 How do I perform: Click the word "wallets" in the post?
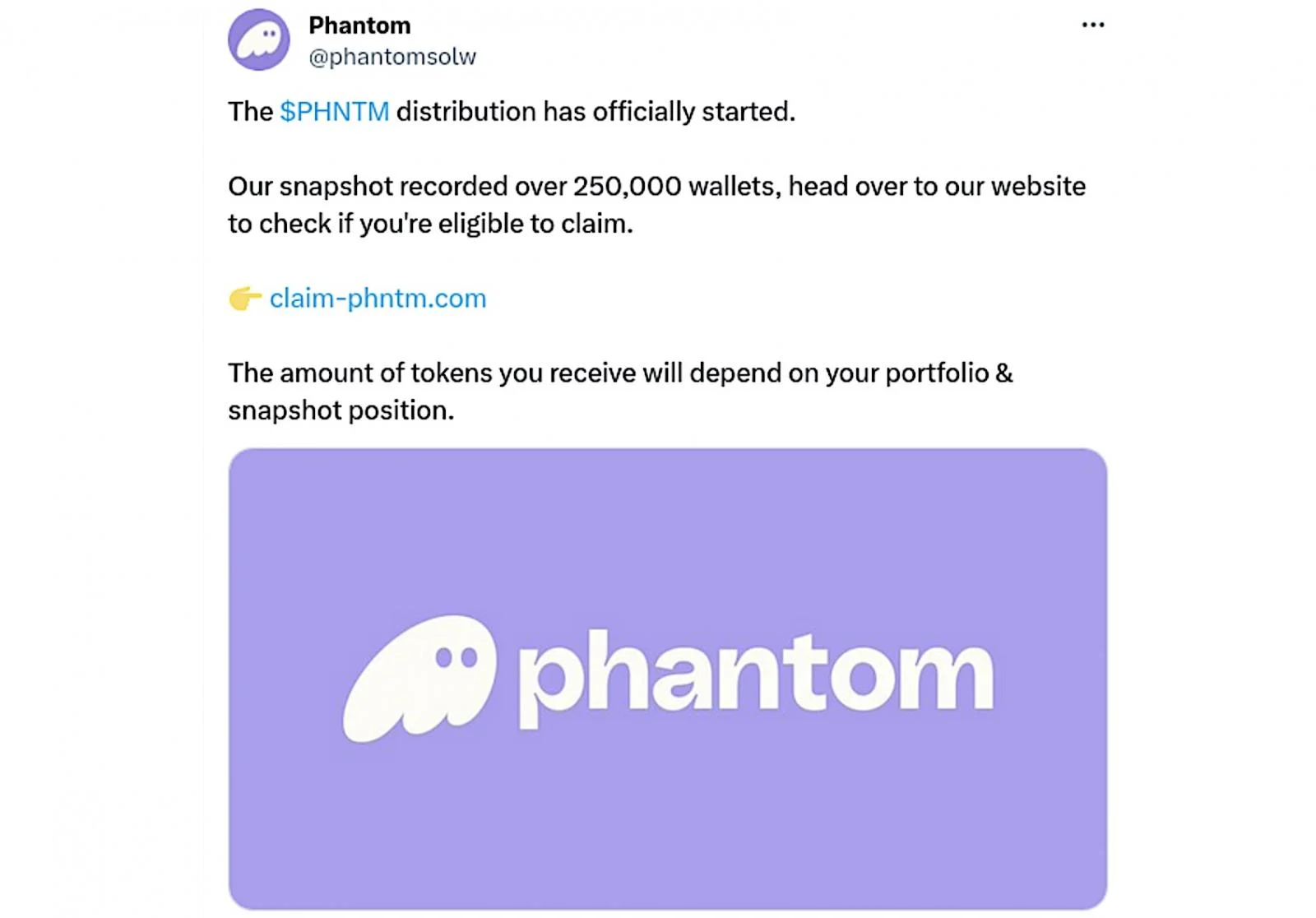point(734,187)
